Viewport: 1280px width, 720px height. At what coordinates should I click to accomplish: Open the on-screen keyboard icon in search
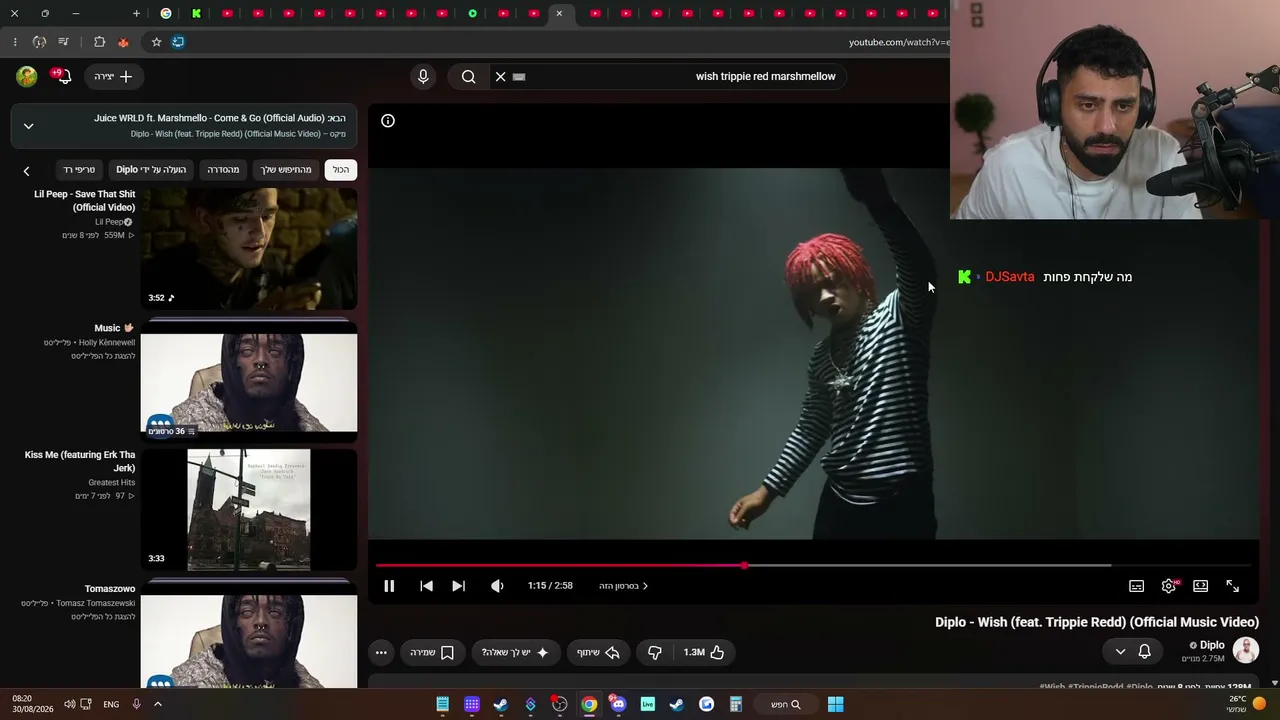tap(519, 76)
